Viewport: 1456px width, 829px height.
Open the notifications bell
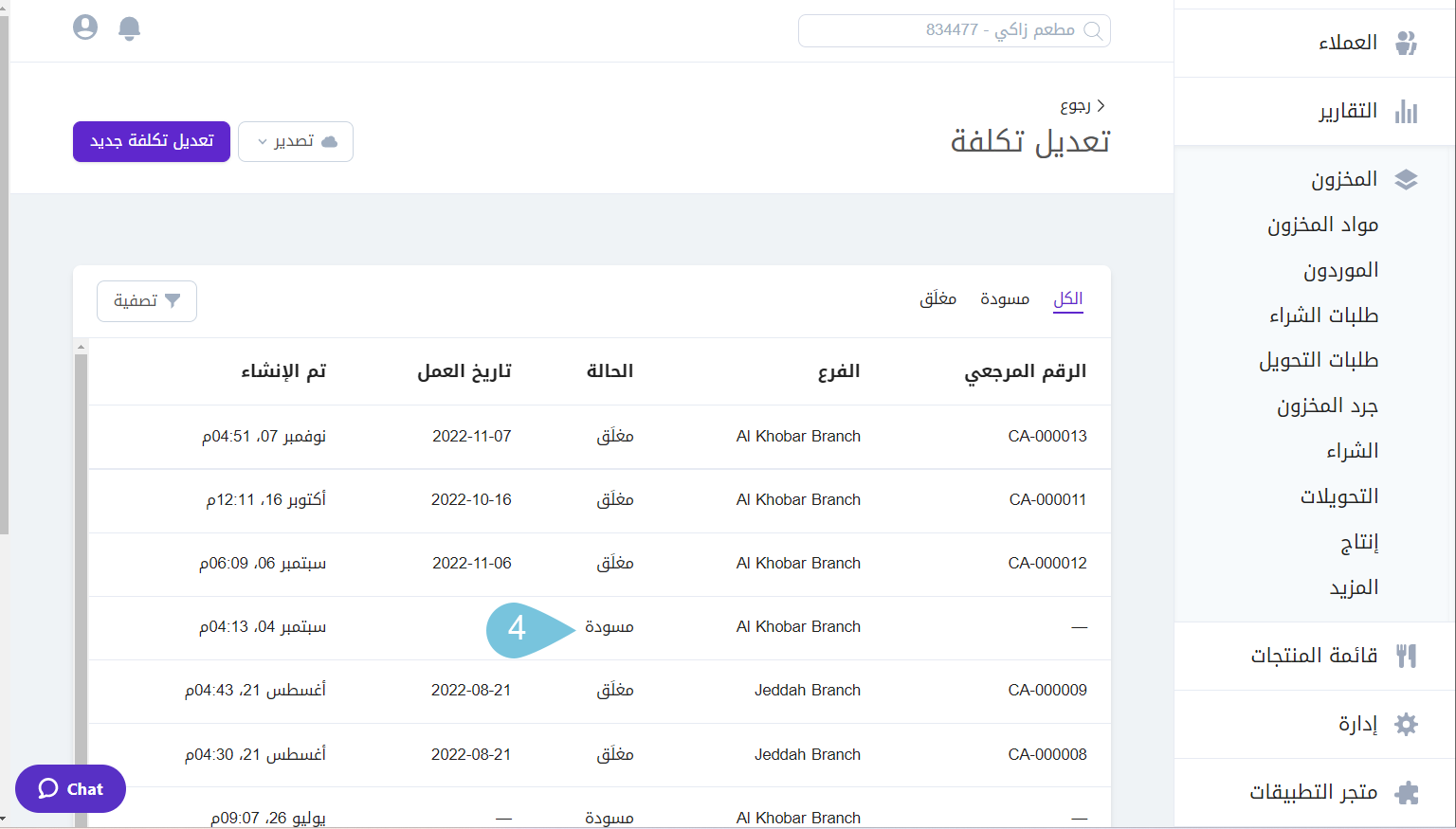pyautogui.click(x=129, y=28)
